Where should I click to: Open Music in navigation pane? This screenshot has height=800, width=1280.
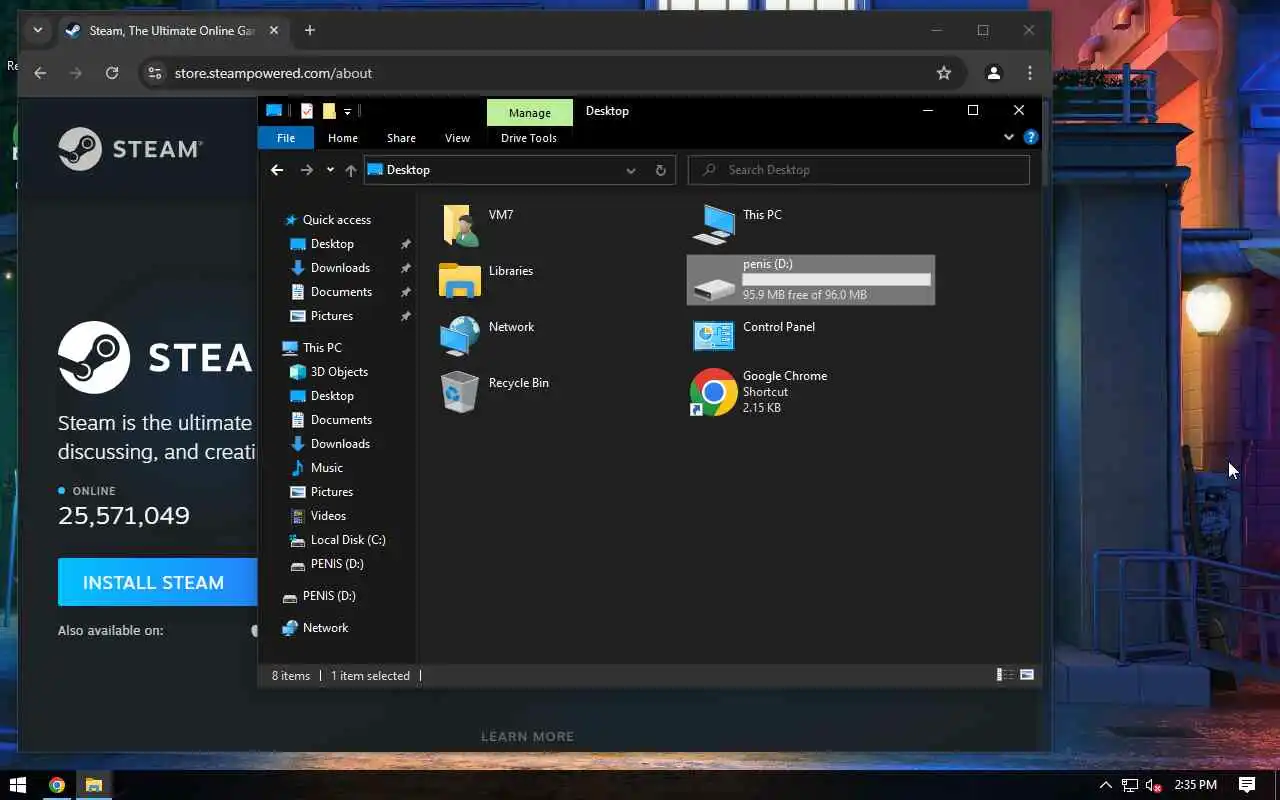point(326,468)
